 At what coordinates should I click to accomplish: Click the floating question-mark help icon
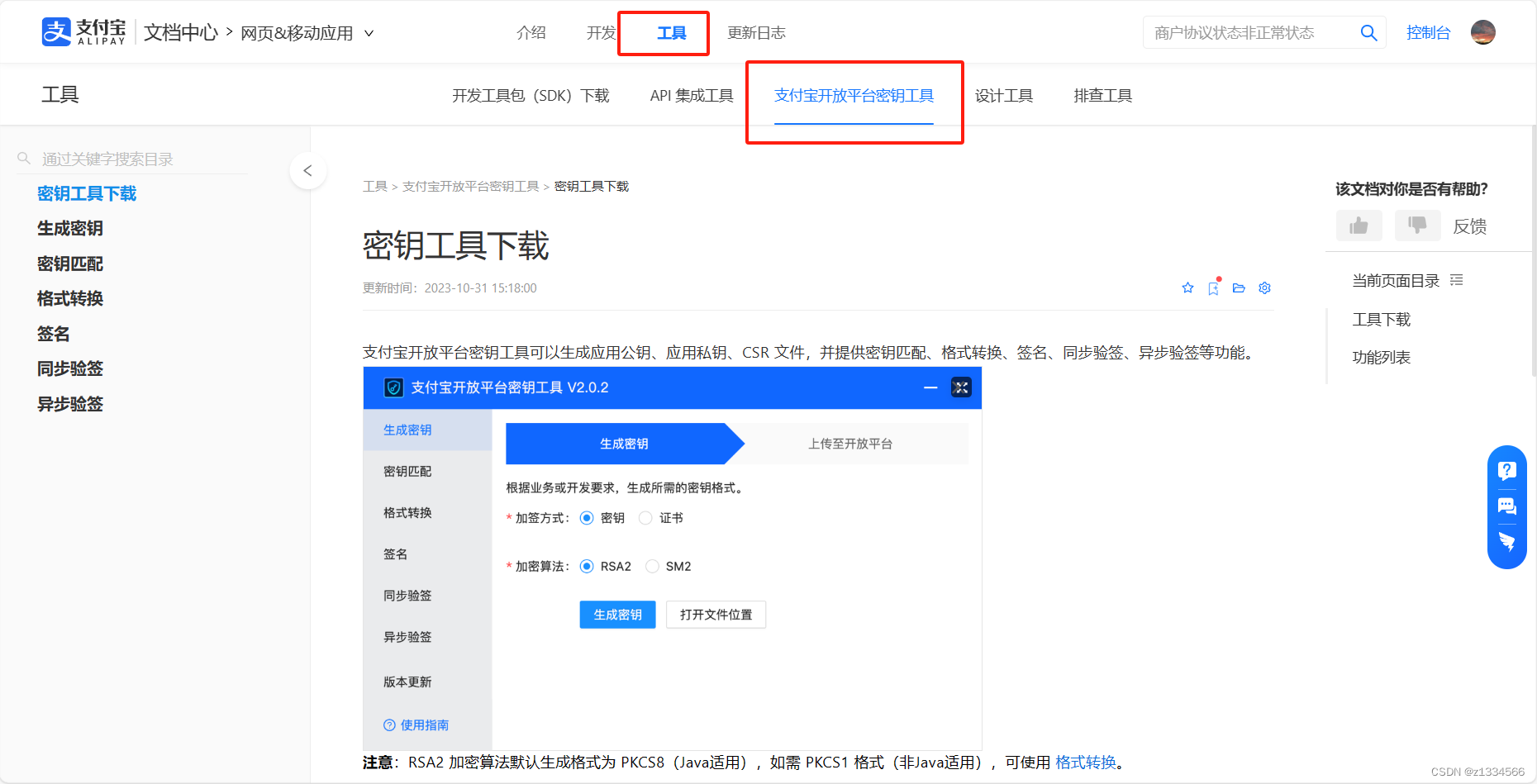pos(1507,470)
